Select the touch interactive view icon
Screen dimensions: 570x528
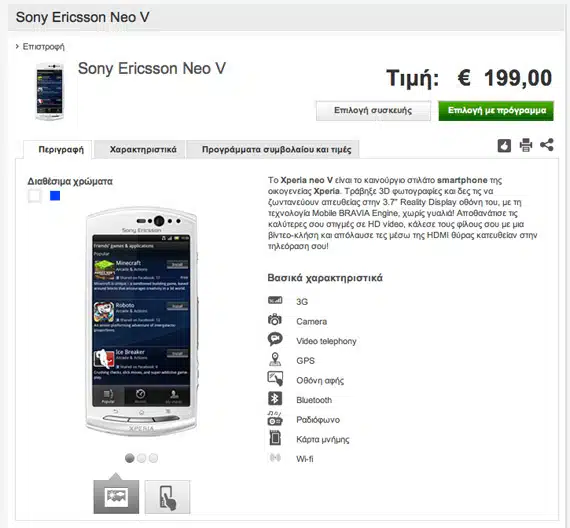167,497
